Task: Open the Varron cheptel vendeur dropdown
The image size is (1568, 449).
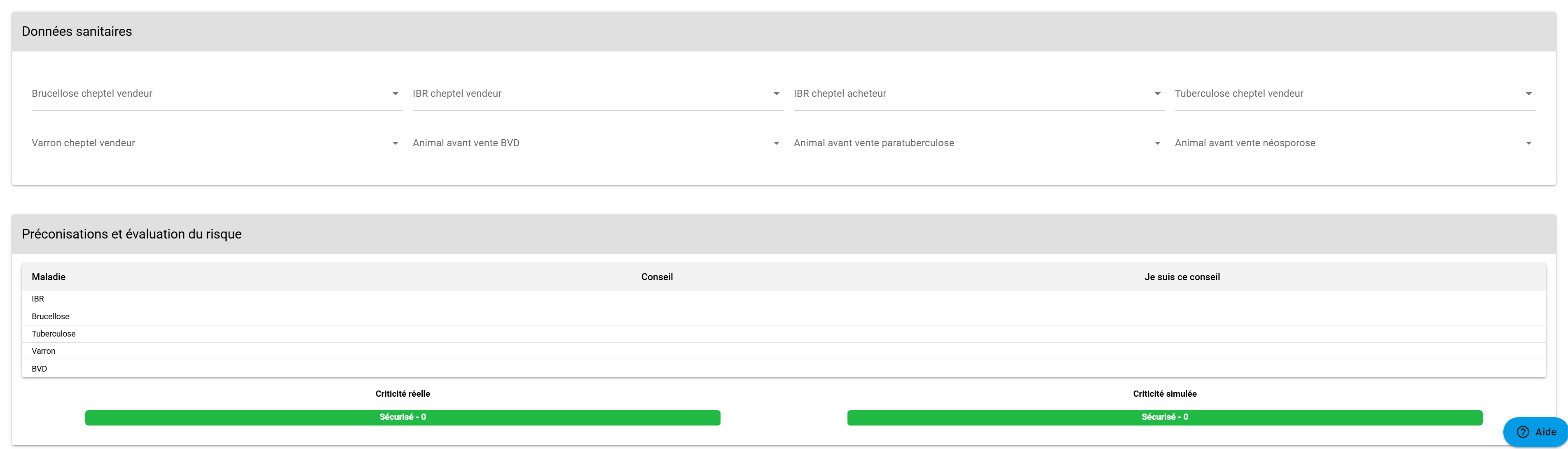Action: tap(217, 143)
